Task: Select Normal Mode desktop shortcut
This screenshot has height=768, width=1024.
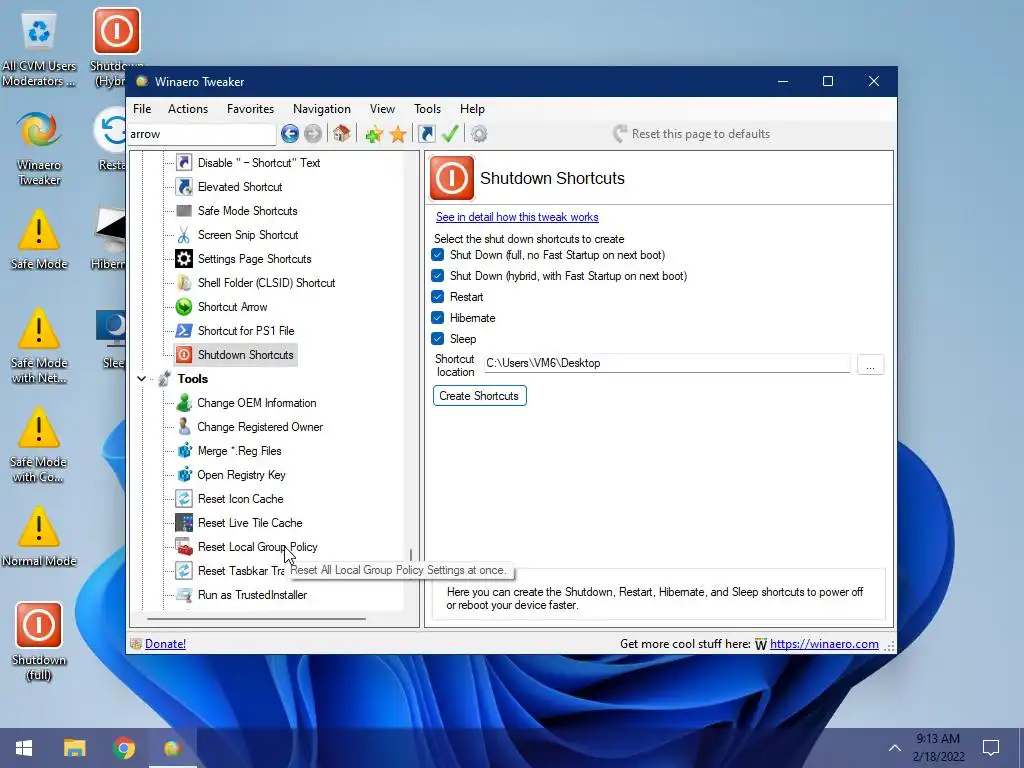Action: point(39,537)
